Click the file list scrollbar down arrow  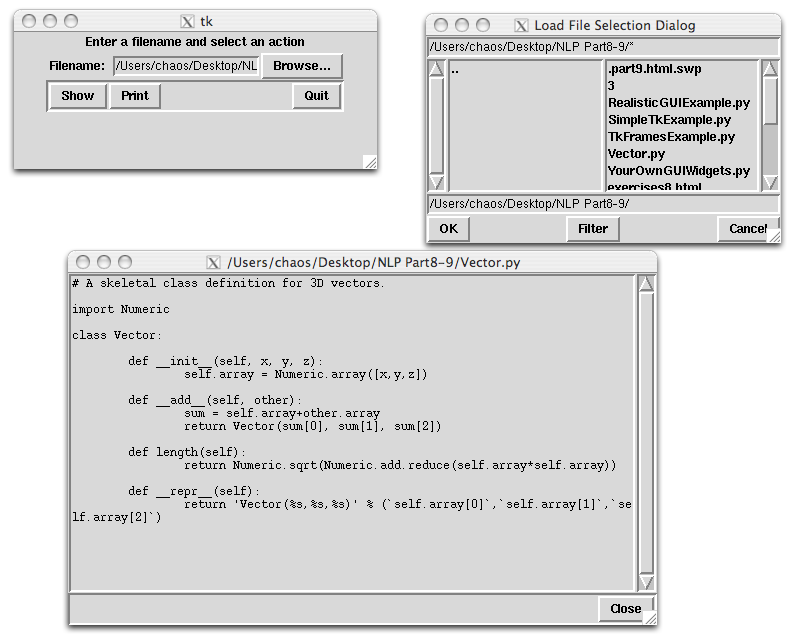[x=770, y=182]
